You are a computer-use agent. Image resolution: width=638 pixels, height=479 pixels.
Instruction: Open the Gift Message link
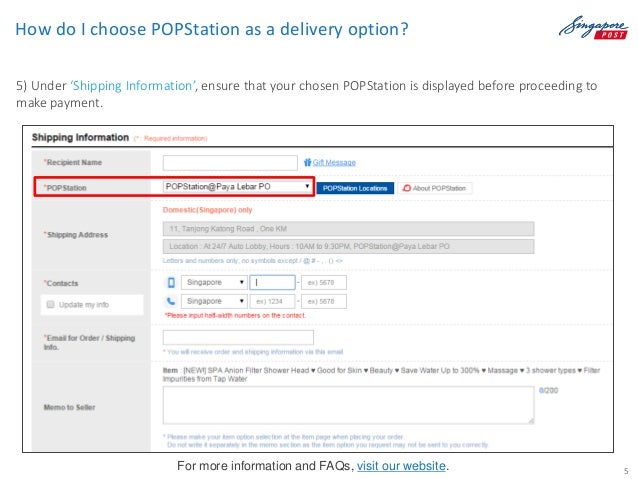(334, 162)
